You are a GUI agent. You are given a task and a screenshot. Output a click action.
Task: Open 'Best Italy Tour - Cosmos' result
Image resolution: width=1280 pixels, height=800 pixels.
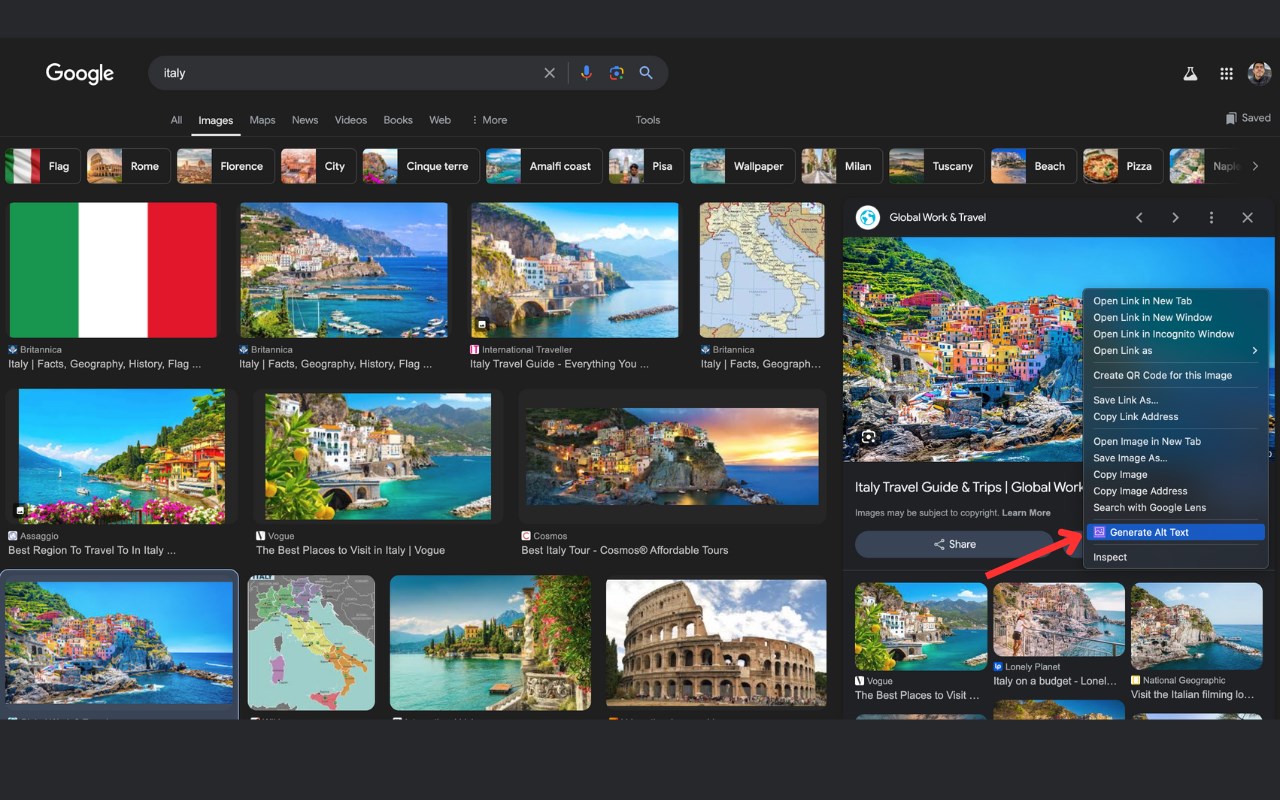pyautogui.click(x=672, y=456)
